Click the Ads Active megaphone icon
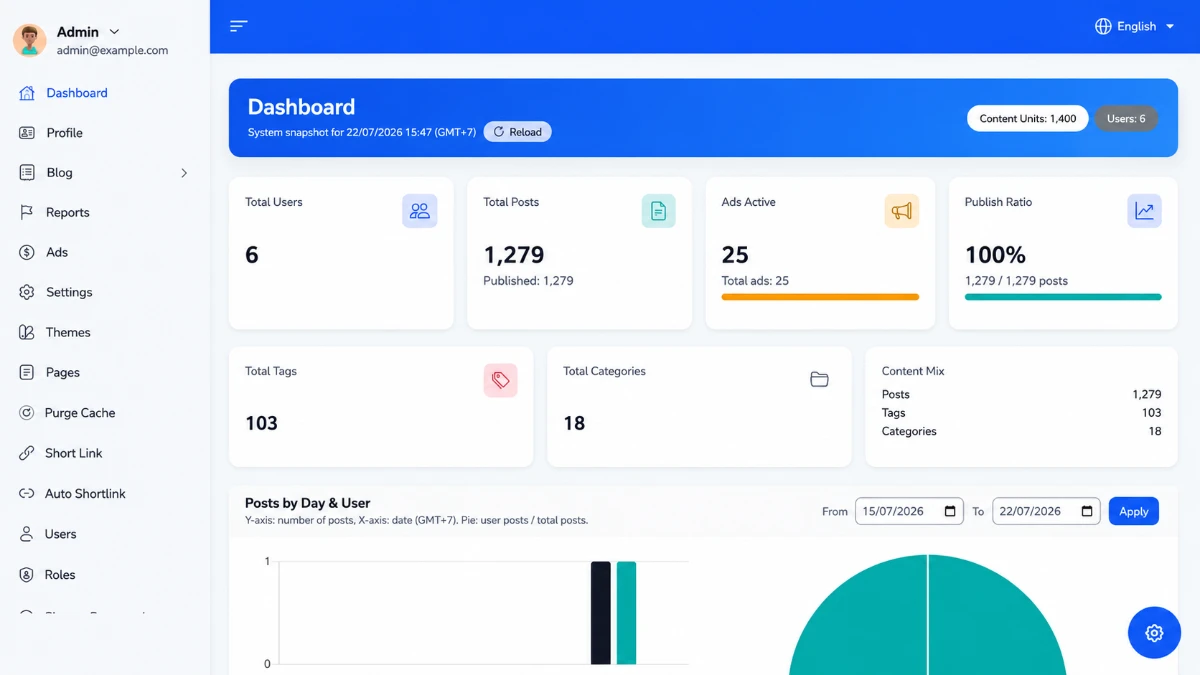This screenshot has width=1200, height=675. coord(902,211)
